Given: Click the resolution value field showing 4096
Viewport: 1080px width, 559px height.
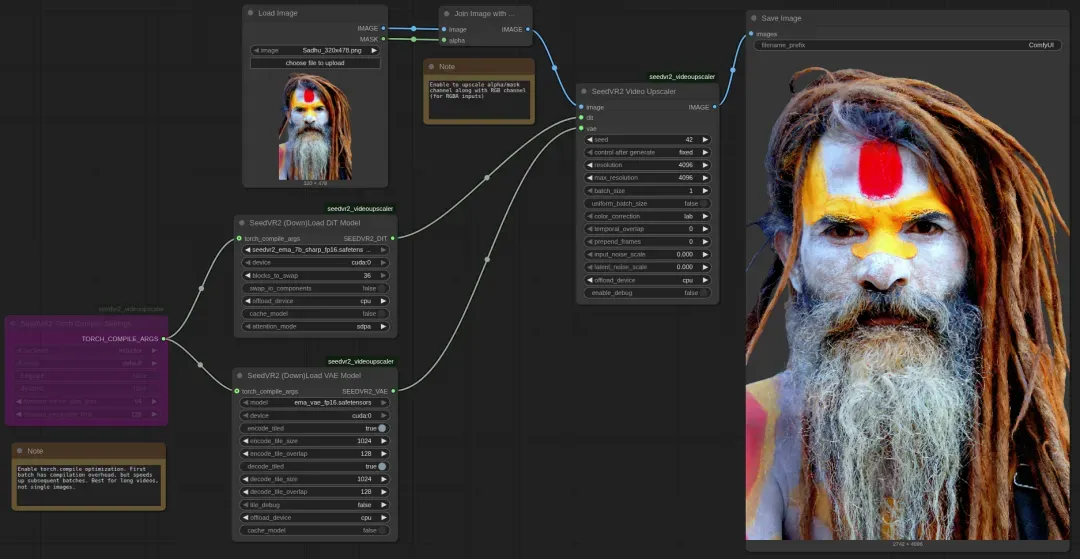Looking at the screenshot, I should [647, 165].
